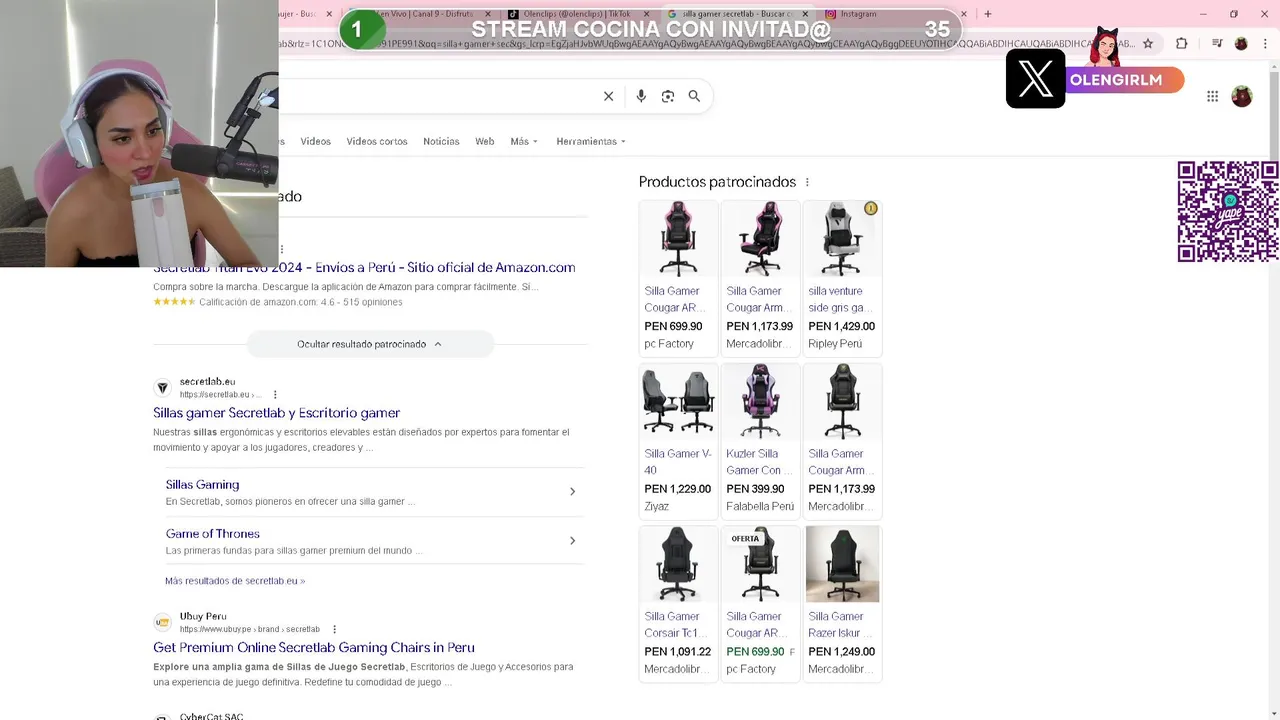Open the Chrome extensions puzzle menu
Image resolution: width=1280 pixels, height=720 pixels.
point(1182,43)
